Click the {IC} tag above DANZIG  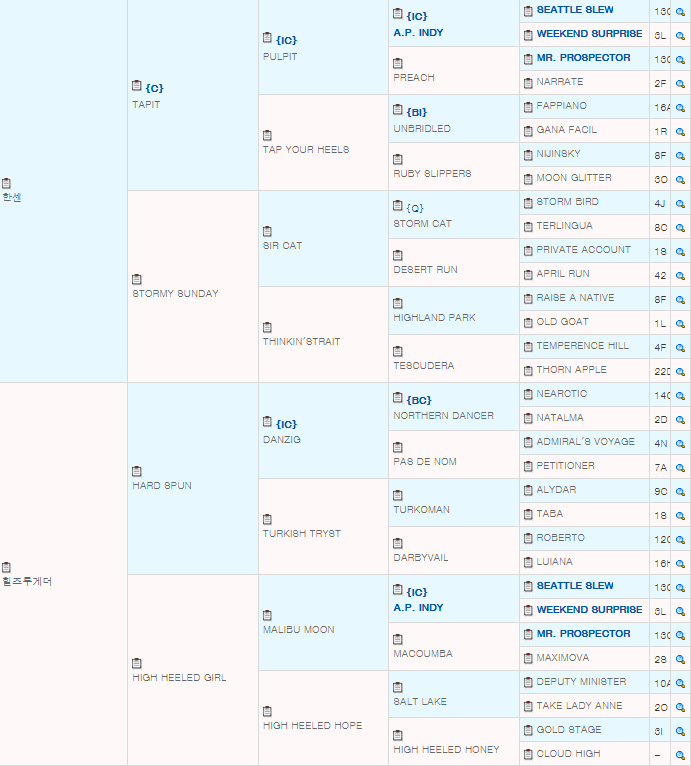click(286, 424)
